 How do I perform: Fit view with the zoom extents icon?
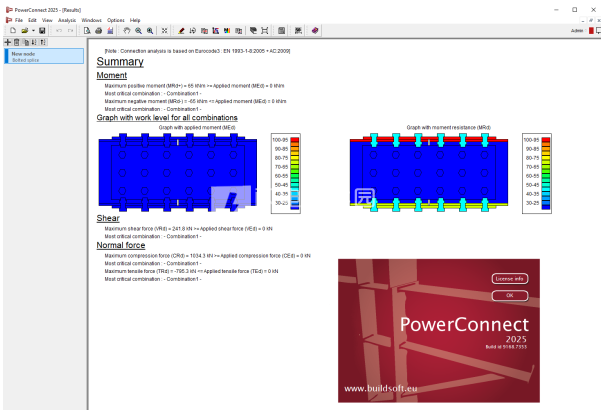click(x=164, y=31)
